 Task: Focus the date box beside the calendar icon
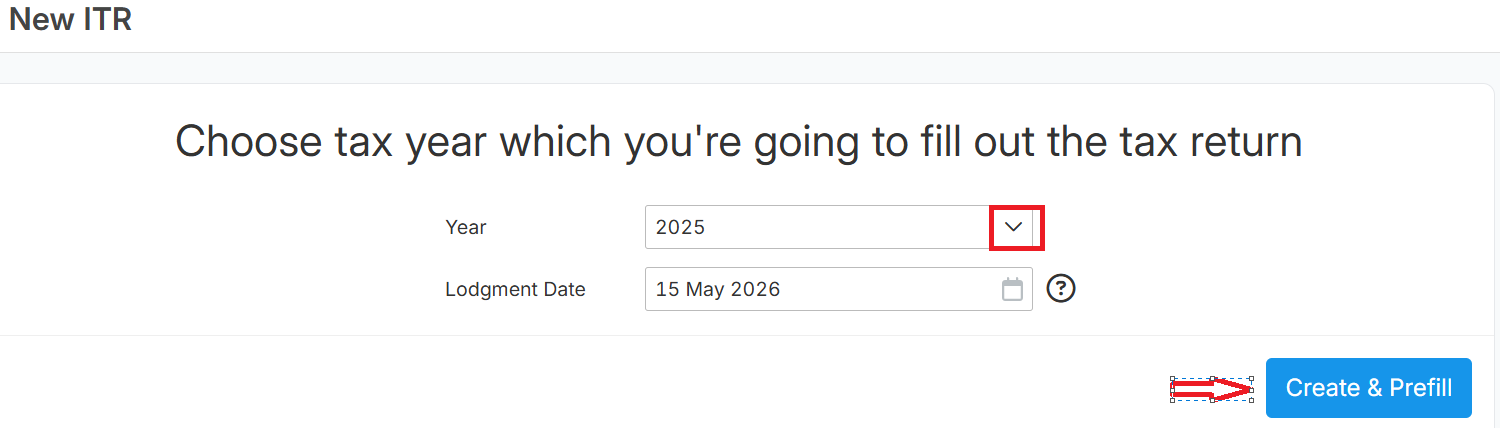click(x=839, y=289)
